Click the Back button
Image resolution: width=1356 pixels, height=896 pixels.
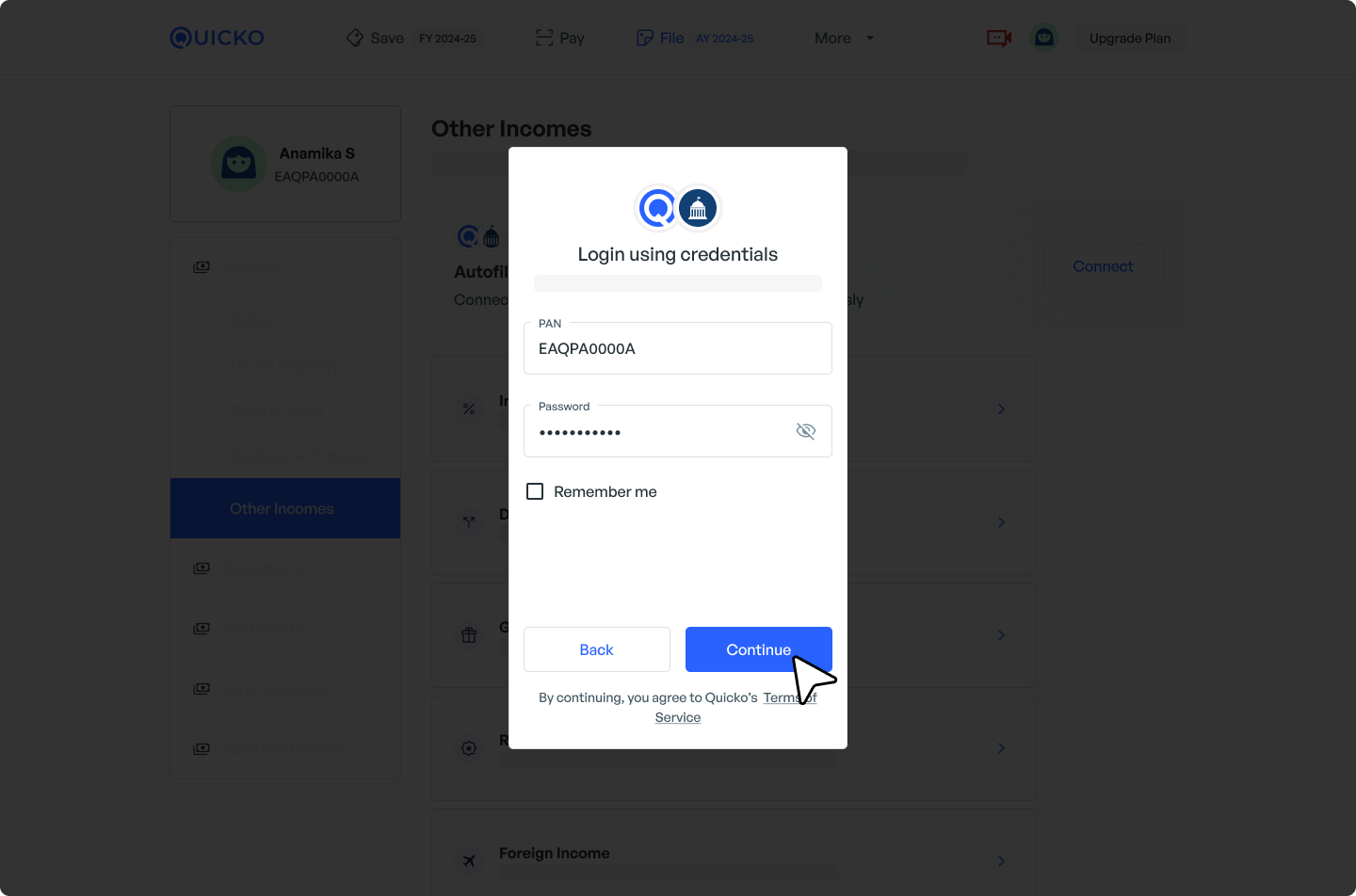597,649
